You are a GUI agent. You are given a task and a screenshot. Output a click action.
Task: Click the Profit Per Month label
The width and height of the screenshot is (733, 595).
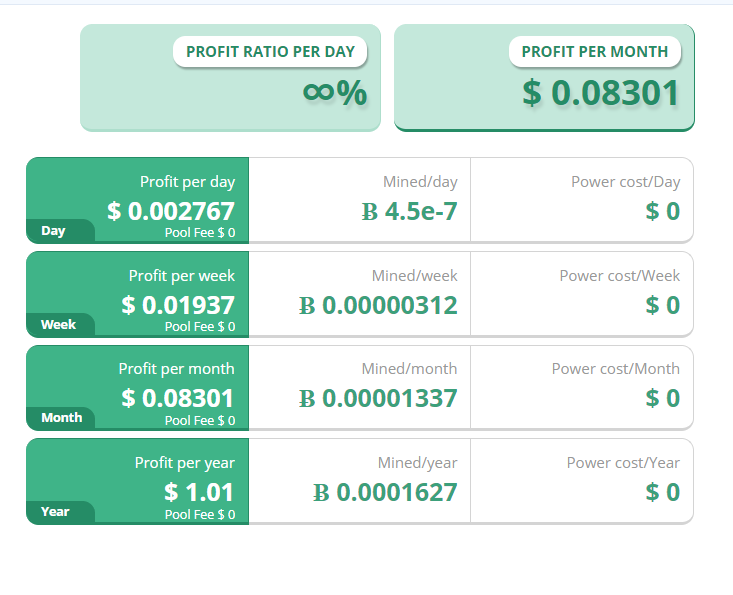pos(595,51)
